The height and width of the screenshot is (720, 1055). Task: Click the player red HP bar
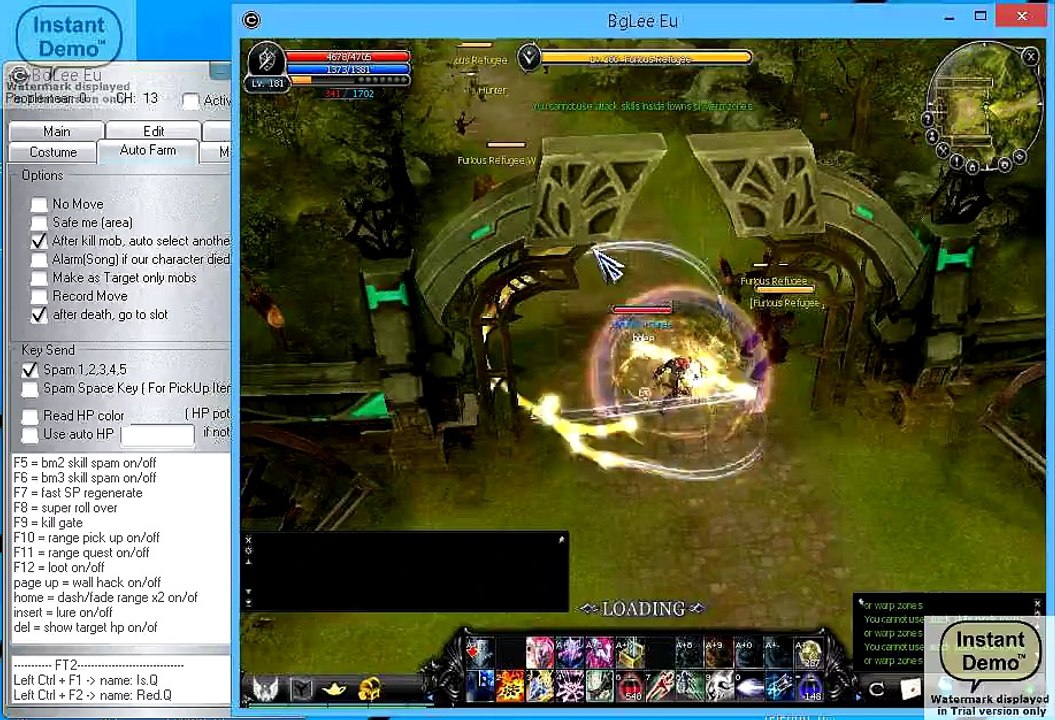(349, 57)
